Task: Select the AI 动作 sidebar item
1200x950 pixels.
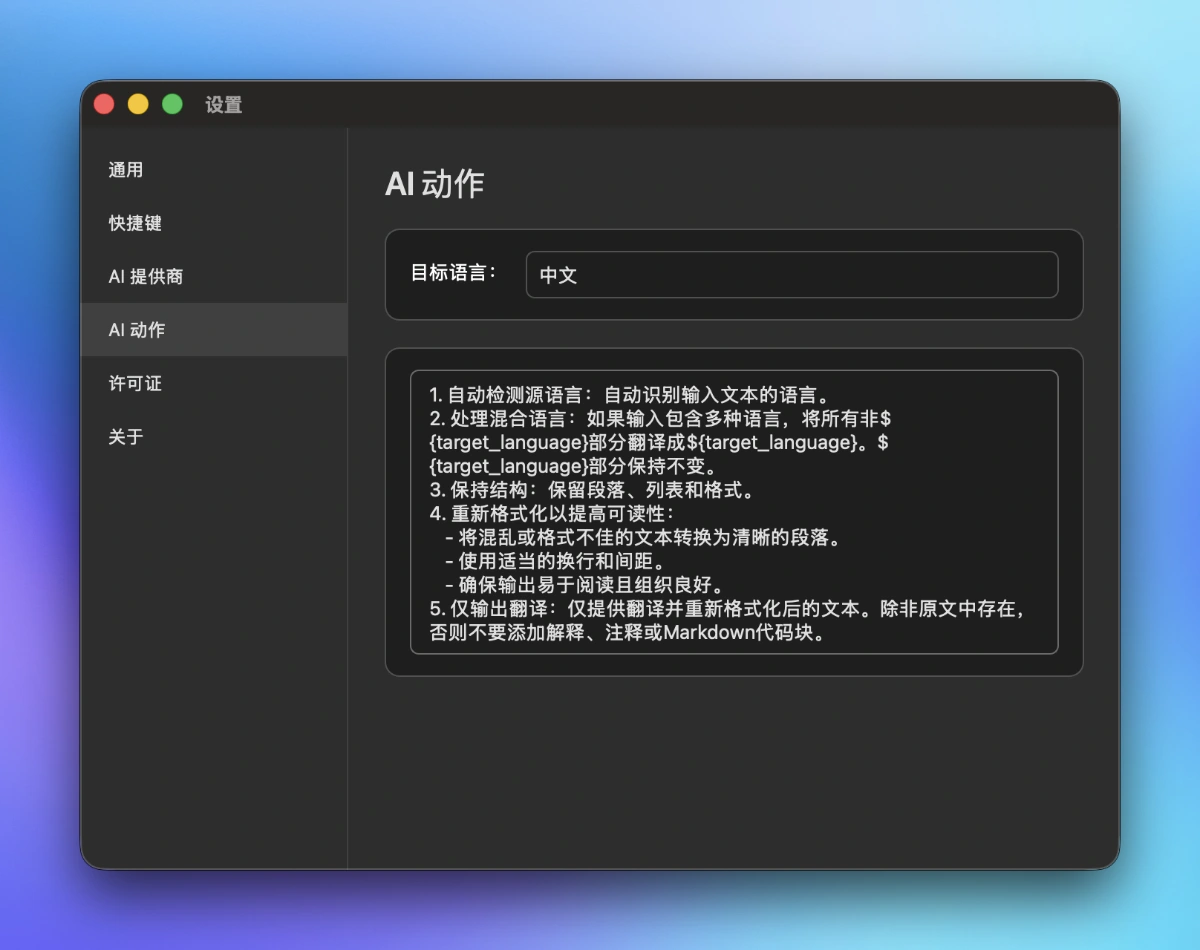Action: click(137, 330)
